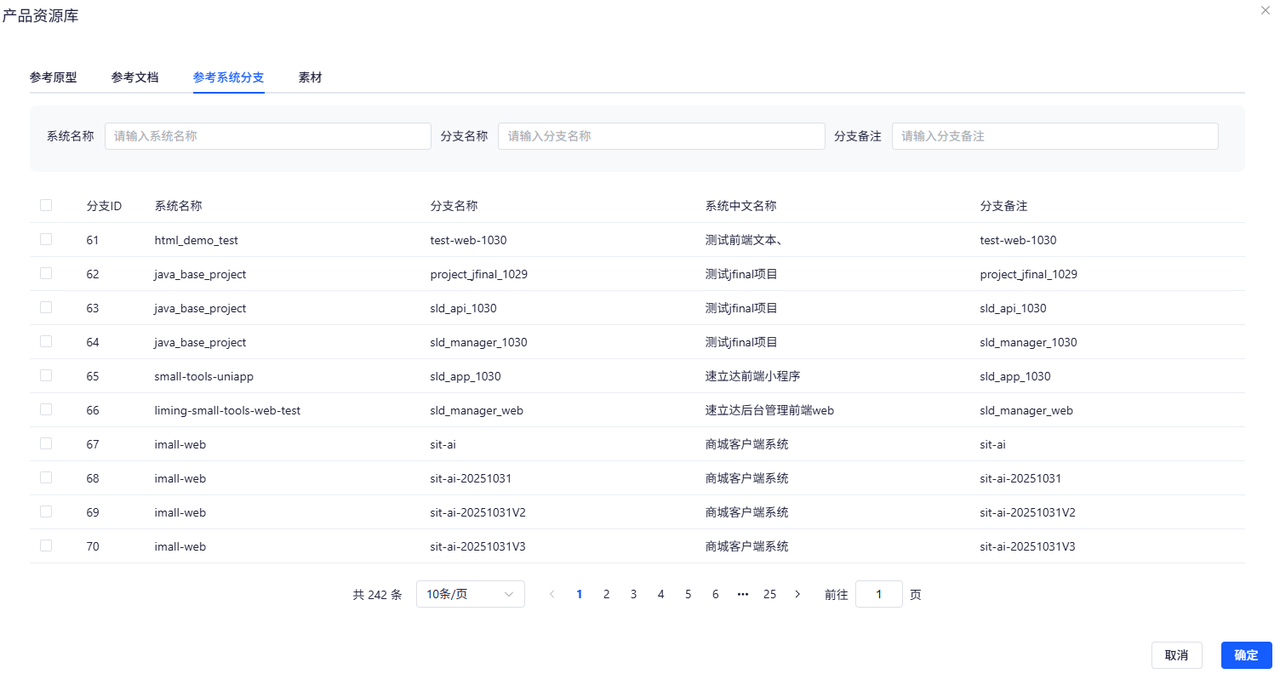Go to page 6 in pagination

(x=715, y=594)
